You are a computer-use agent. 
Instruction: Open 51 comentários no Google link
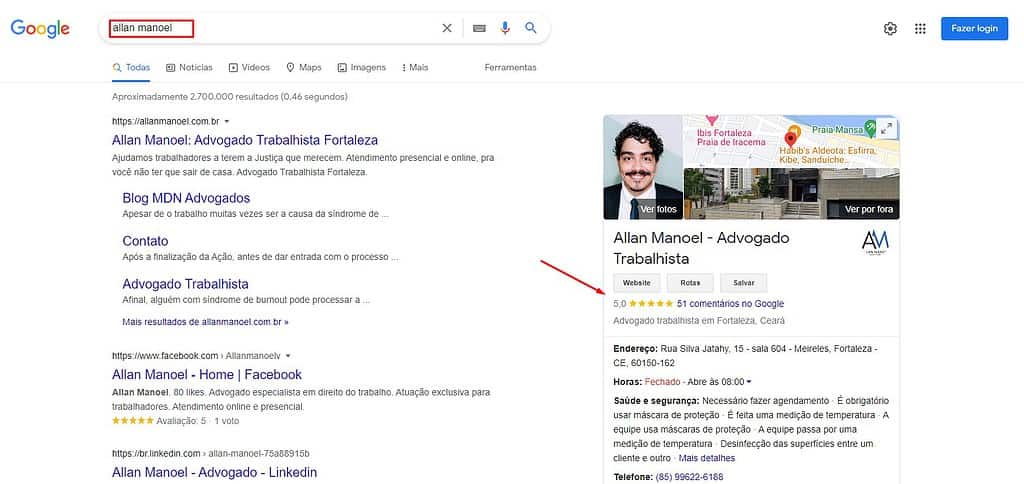click(x=731, y=304)
